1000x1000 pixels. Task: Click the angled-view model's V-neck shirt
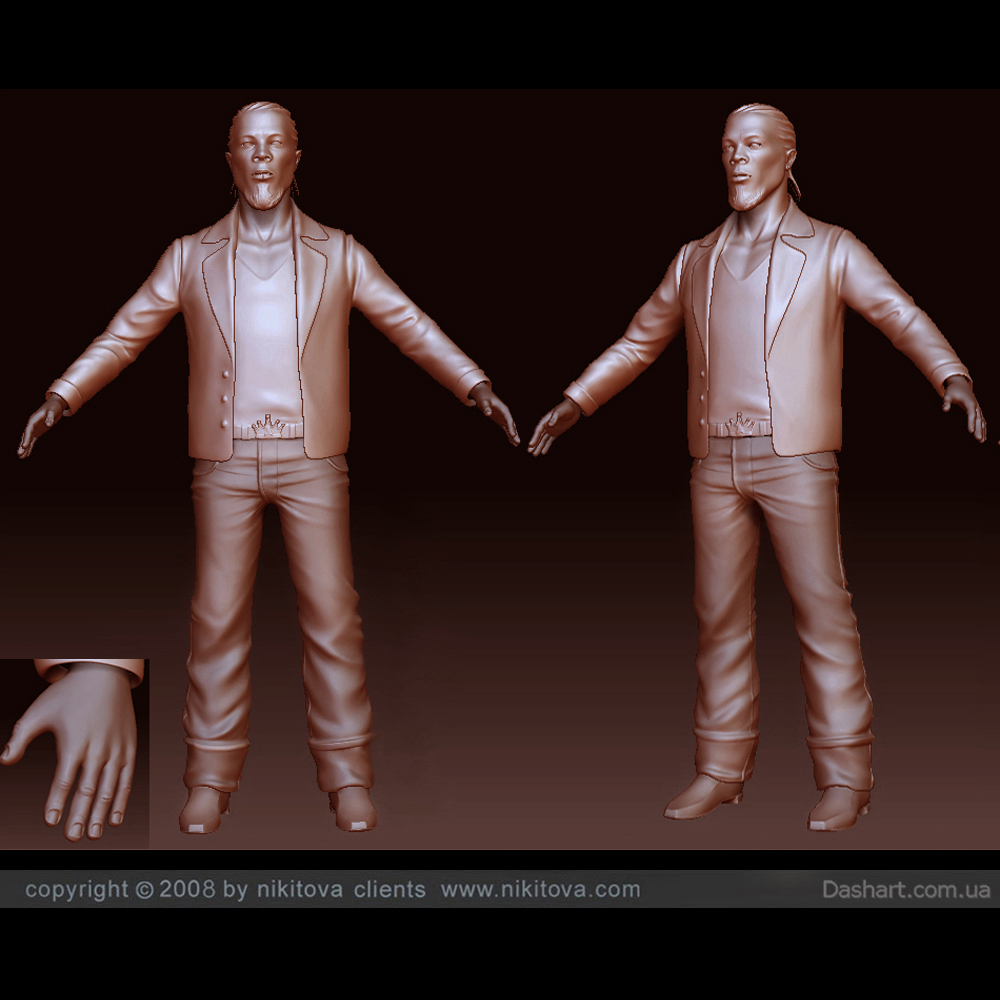738,330
